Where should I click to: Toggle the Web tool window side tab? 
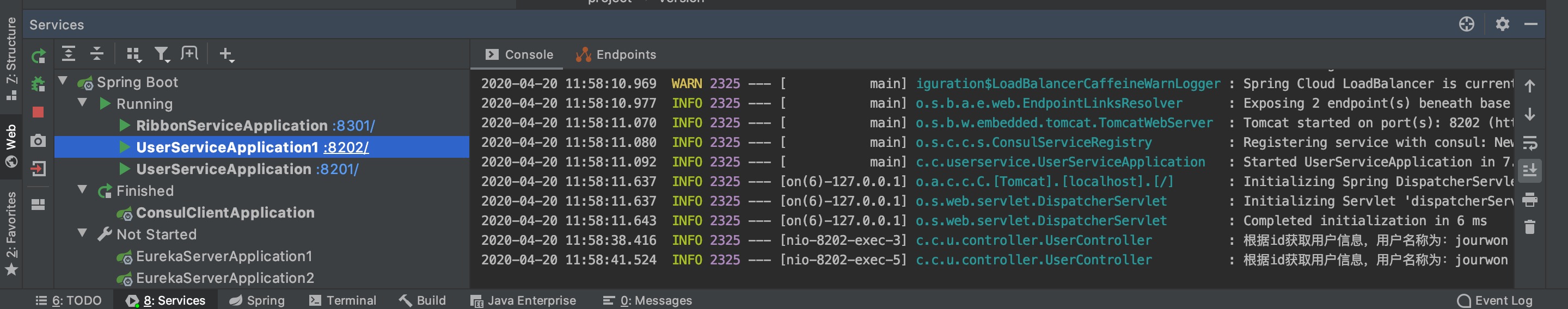[x=11, y=146]
